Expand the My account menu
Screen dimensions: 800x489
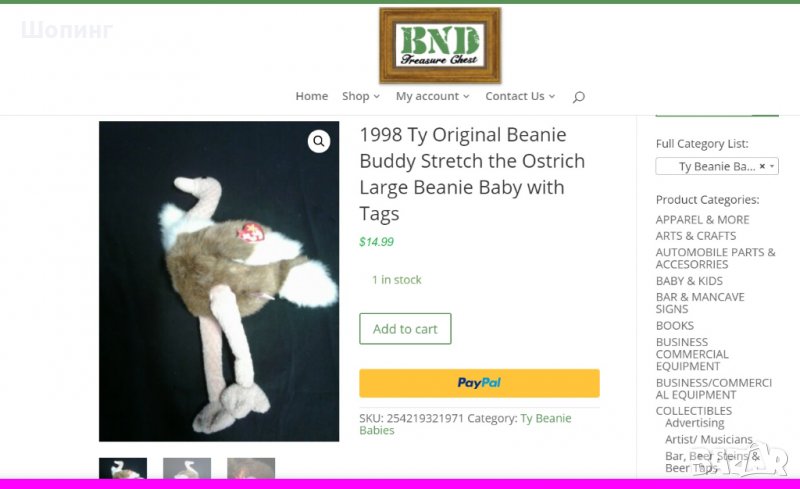click(x=432, y=96)
